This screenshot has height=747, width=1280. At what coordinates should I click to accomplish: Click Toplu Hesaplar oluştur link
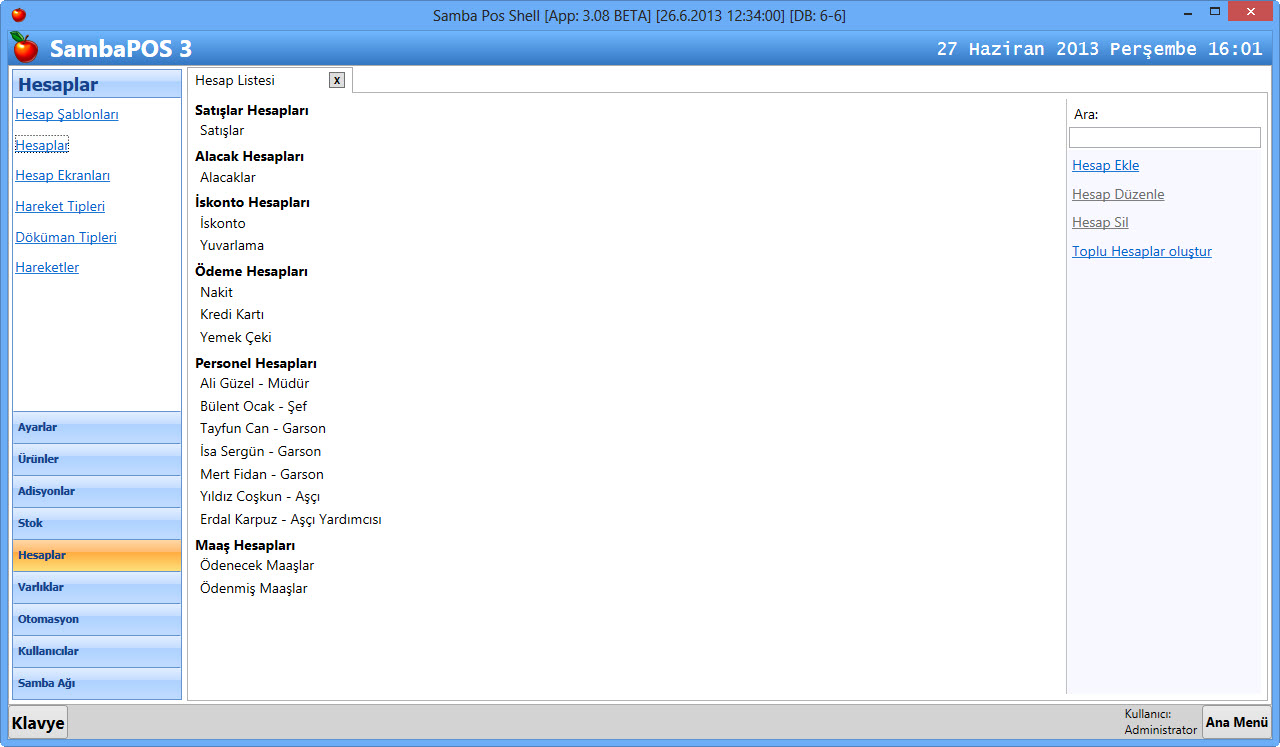pos(1141,252)
